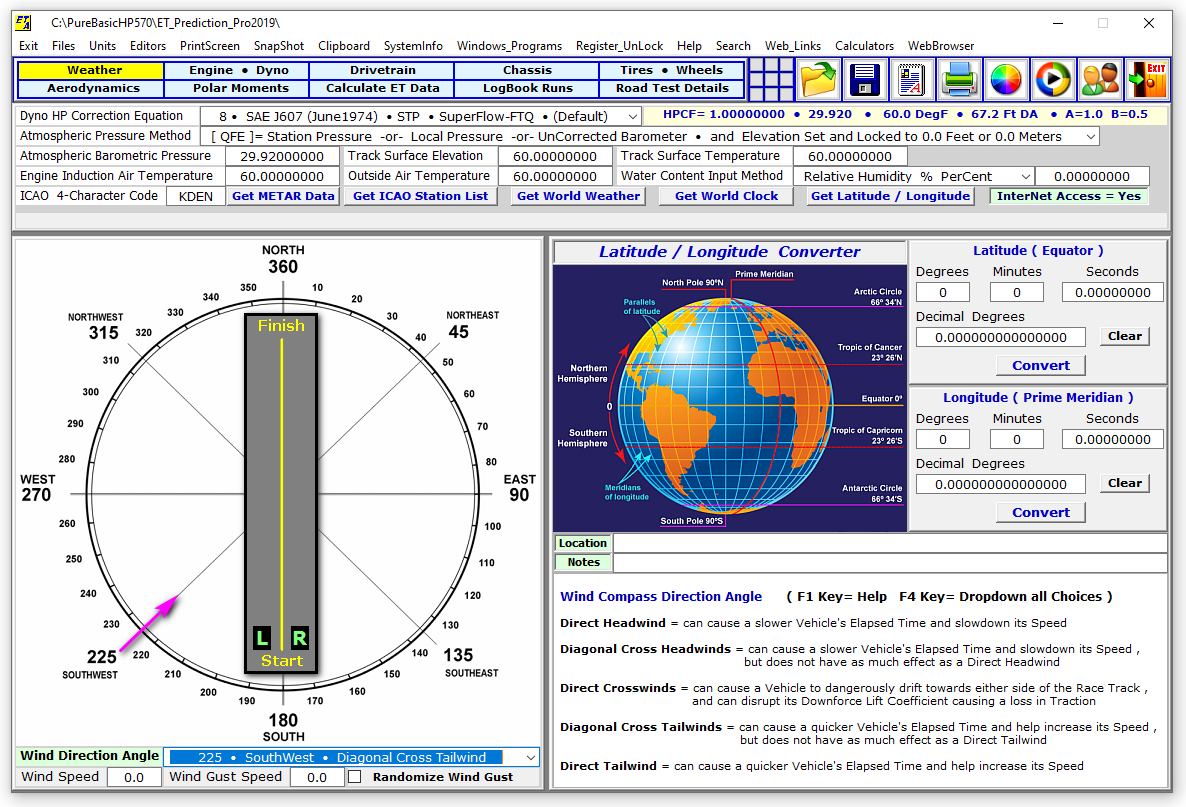This screenshot has height=807, width=1186.
Task: Click the Get World Weather button
Action: [x=578, y=196]
